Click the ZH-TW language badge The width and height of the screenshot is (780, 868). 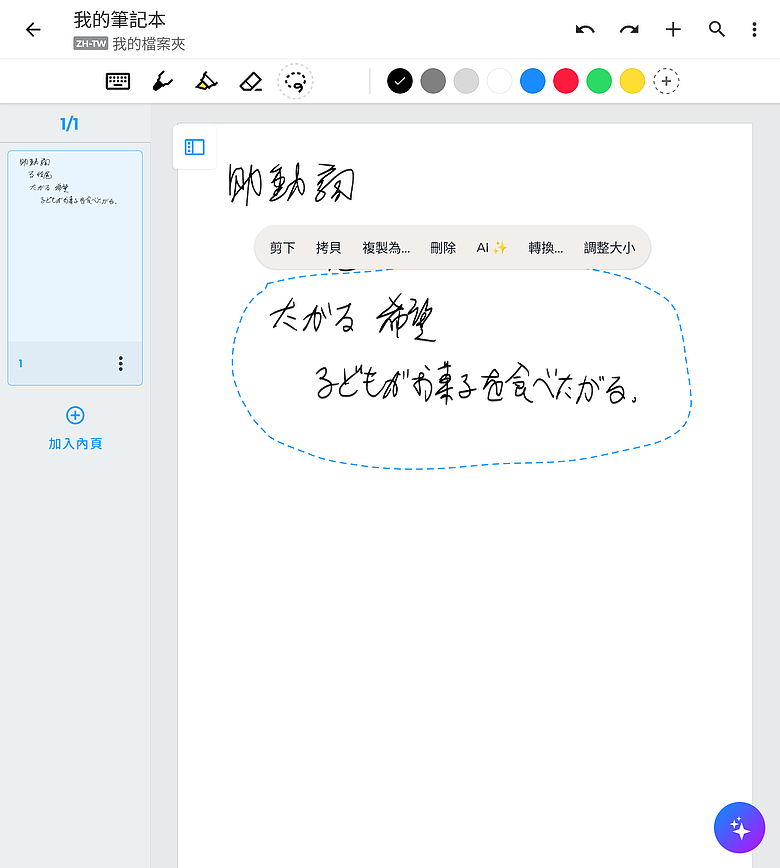[x=90, y=44]
